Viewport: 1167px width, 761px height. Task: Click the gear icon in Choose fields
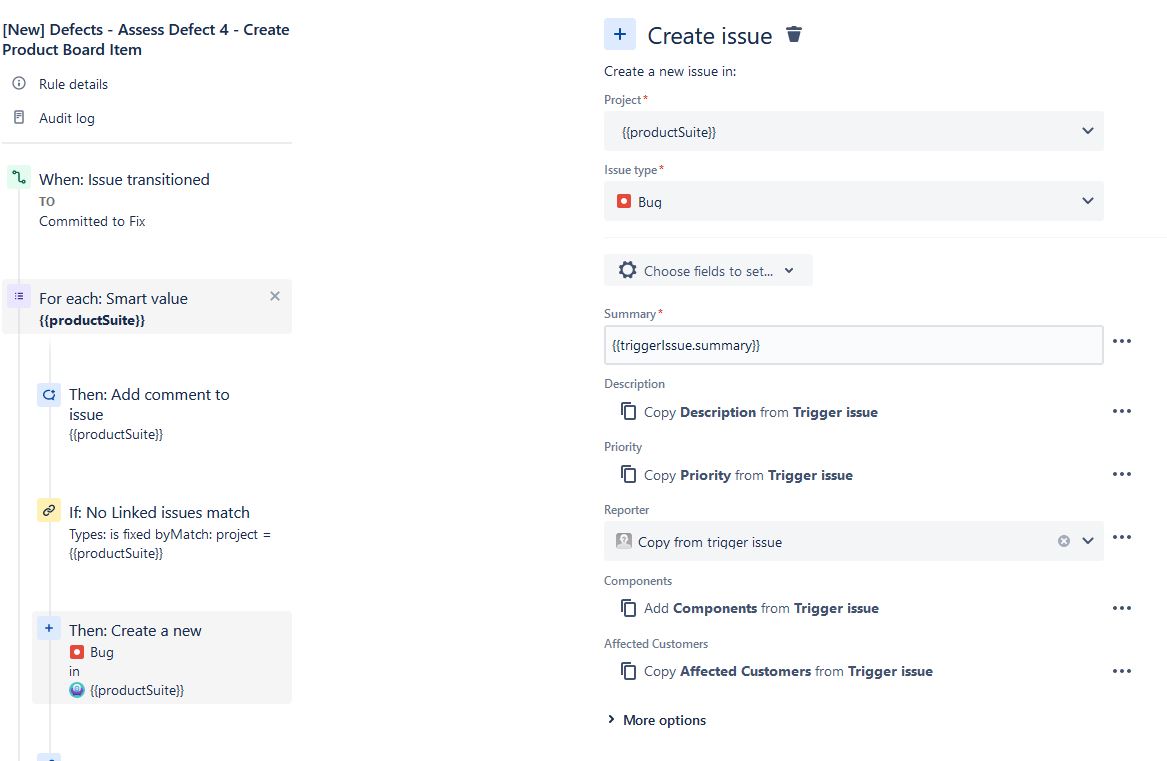pyautogui.click(x=627, y=270)
